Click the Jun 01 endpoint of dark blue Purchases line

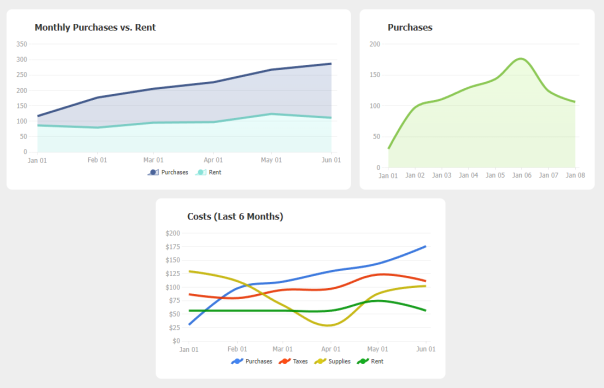pos(331,64)
